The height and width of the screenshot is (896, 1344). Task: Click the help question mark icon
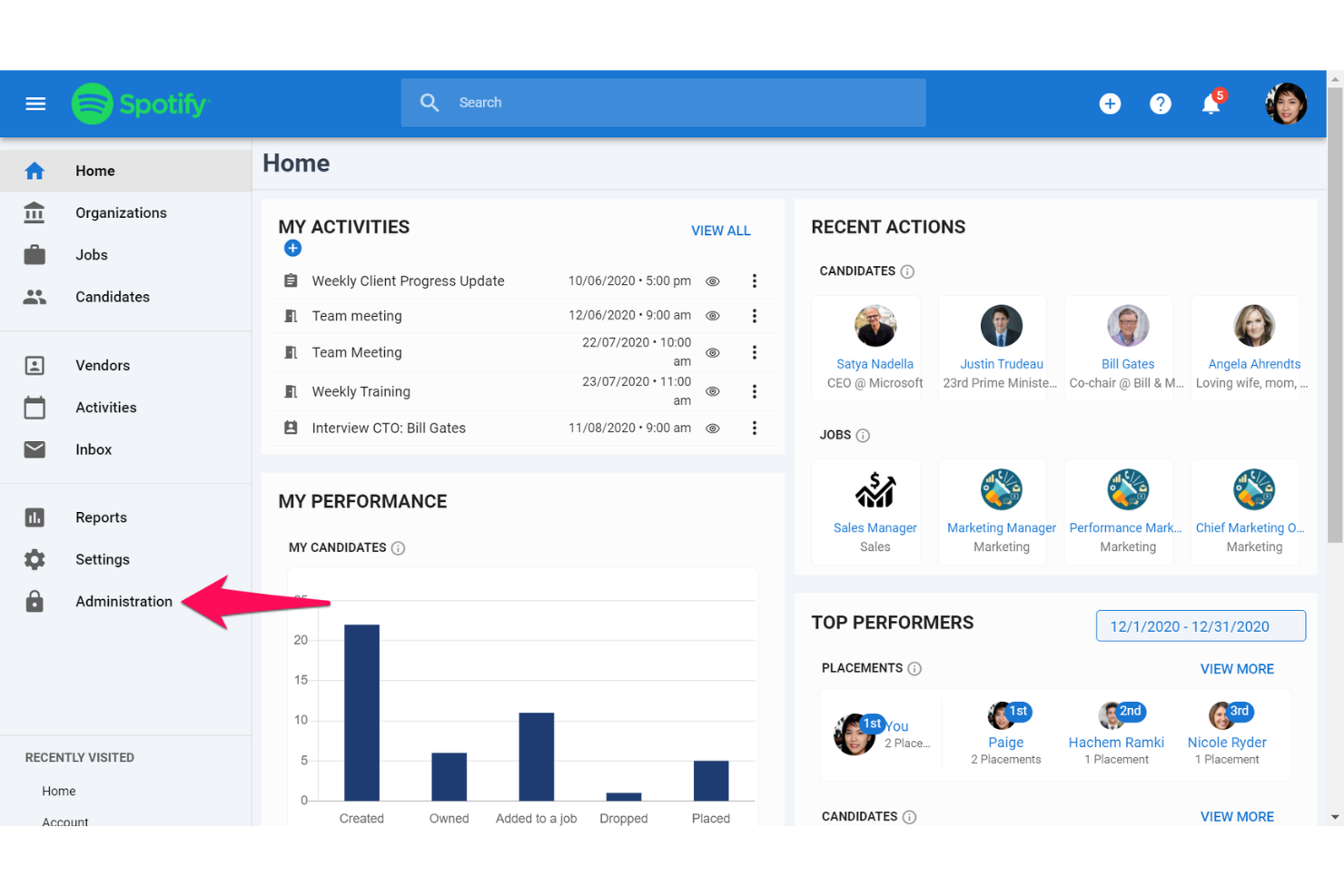(x=1161, y=103)
